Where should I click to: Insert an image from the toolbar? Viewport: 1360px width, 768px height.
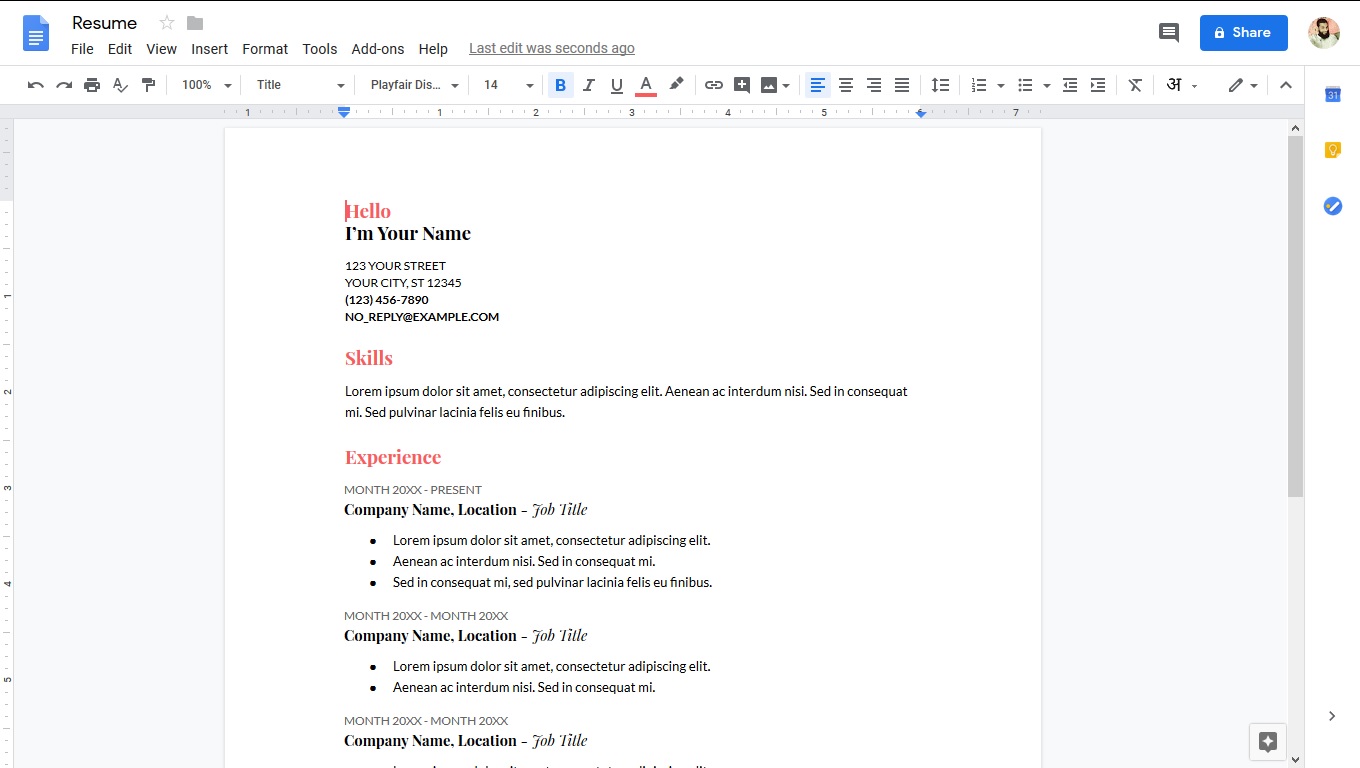pyautogui.click(x=768, y=85)
